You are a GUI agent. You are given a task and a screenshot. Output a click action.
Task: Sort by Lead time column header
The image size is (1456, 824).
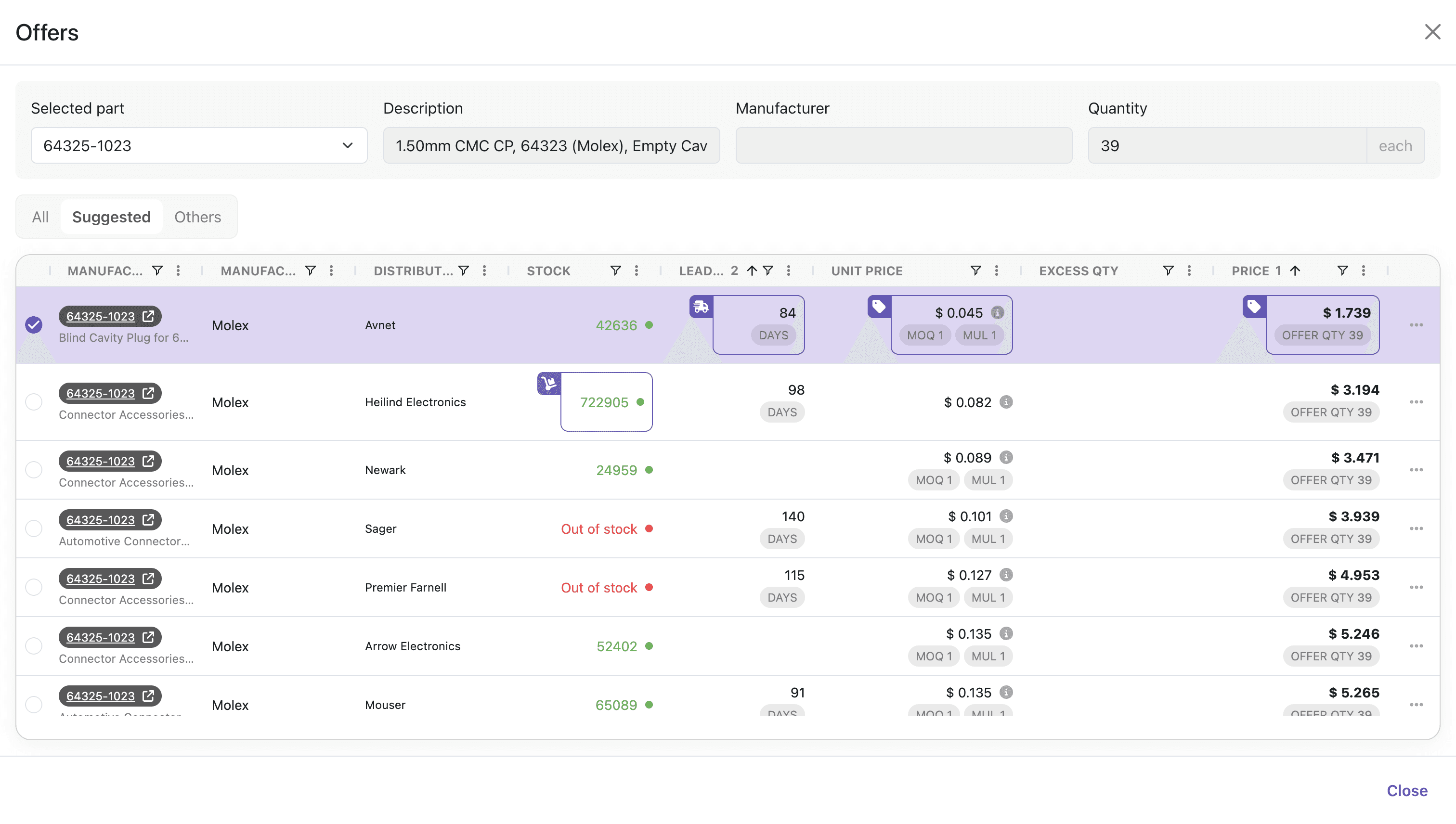[701, 271]
